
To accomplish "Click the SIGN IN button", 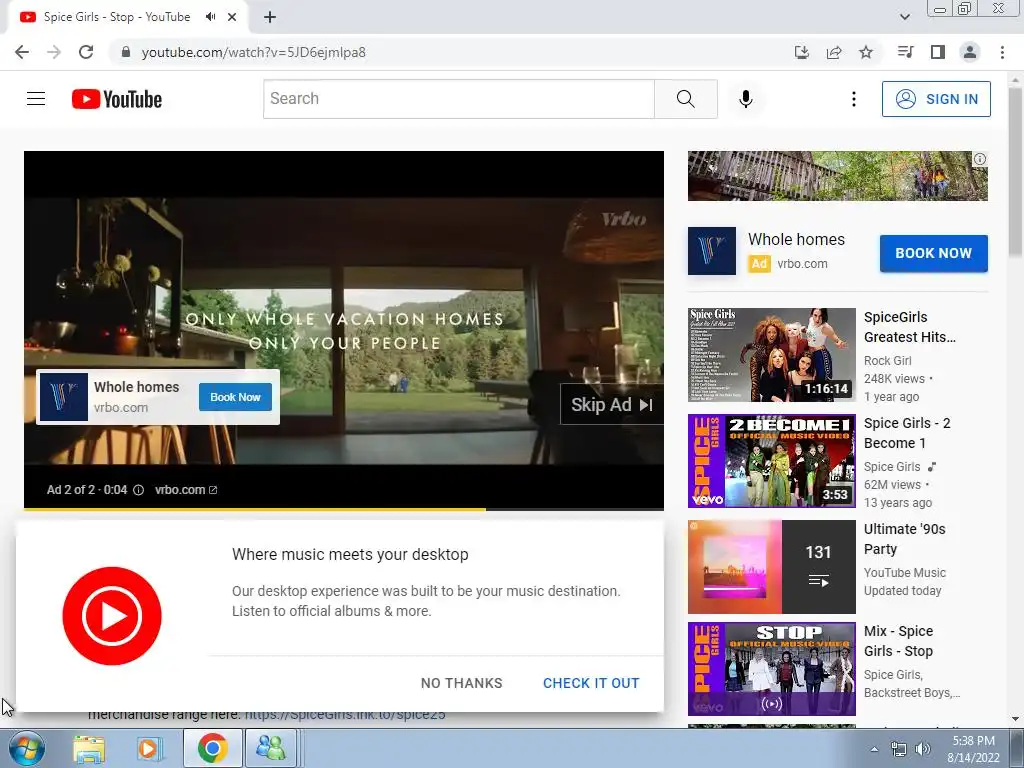I will (x=936, y=99).
